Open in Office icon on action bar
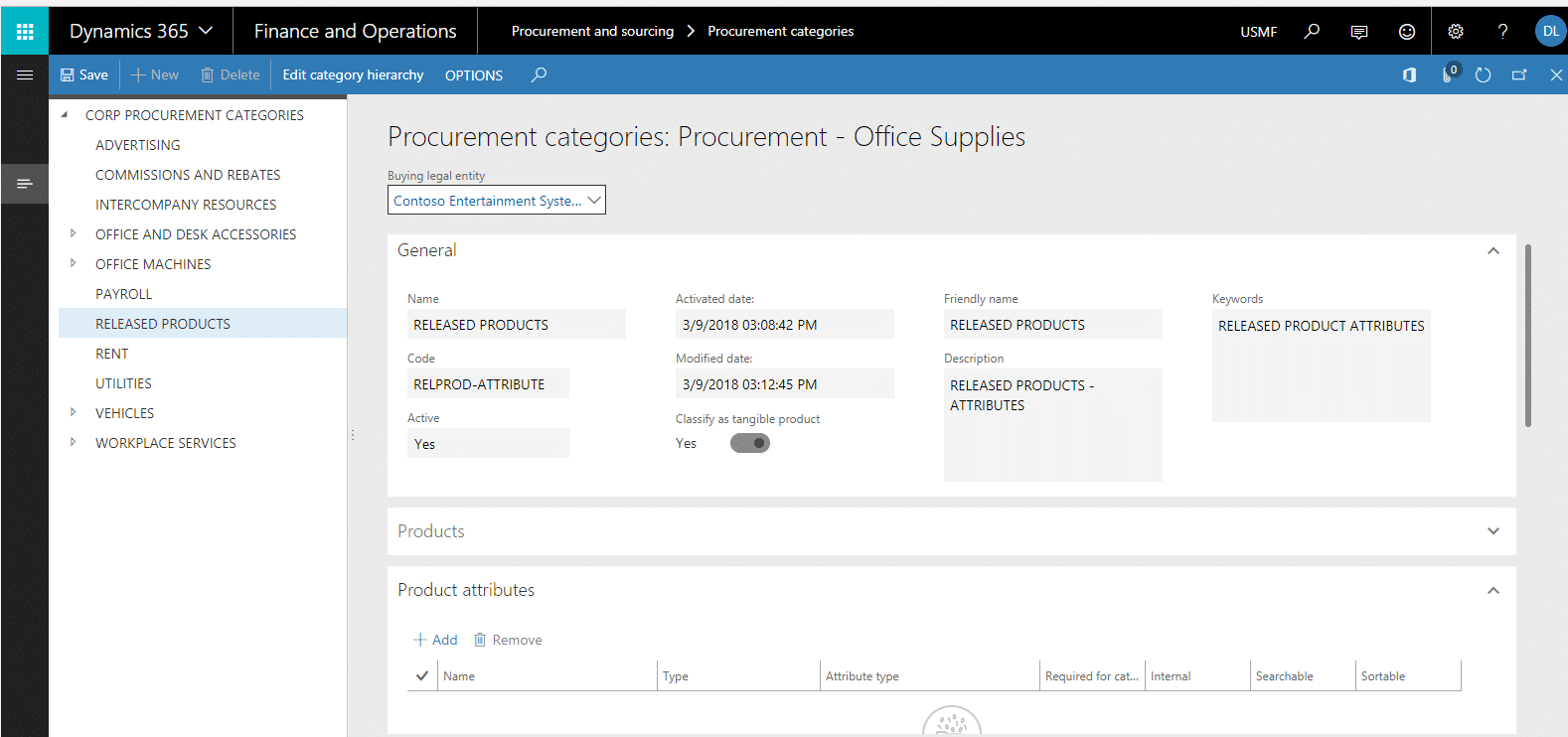 [1409, 74]
